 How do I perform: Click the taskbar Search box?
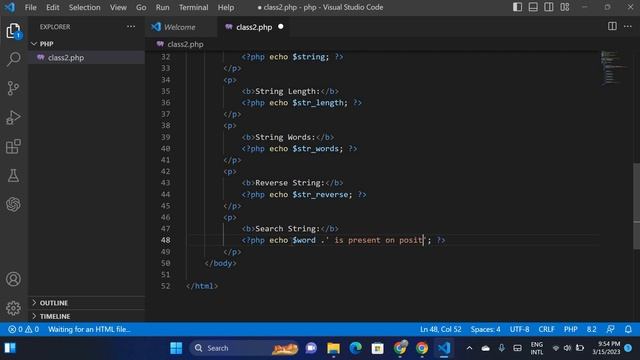(244, 348)
